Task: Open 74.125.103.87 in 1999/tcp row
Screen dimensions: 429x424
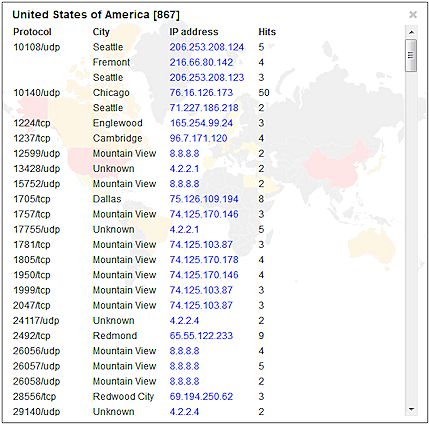Action: 201,290
